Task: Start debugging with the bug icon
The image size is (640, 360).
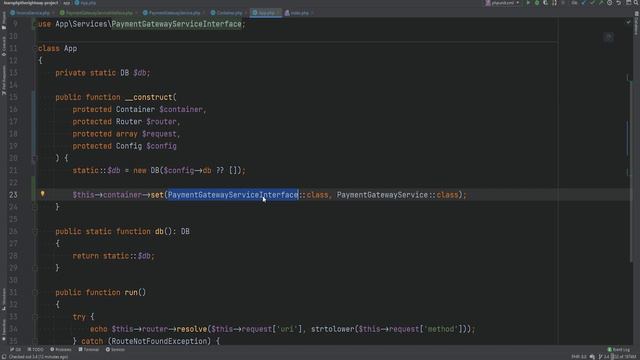Action: tap(537, 3)
